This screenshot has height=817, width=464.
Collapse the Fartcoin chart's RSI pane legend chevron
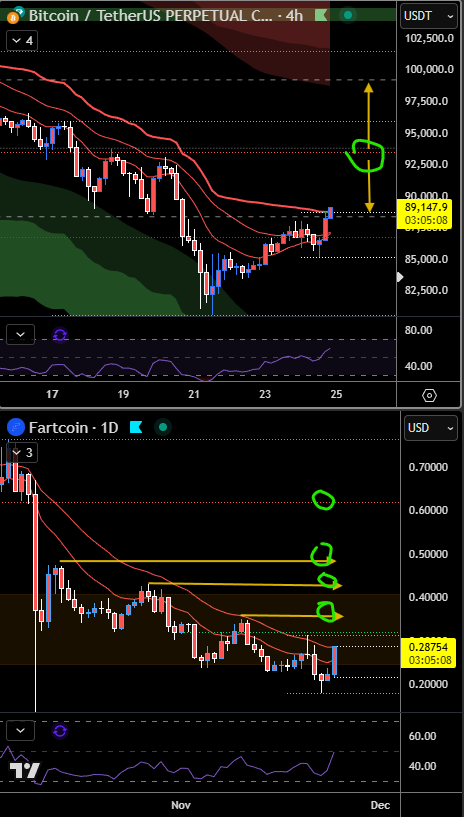pyautogui.click(x=21, y=731)
